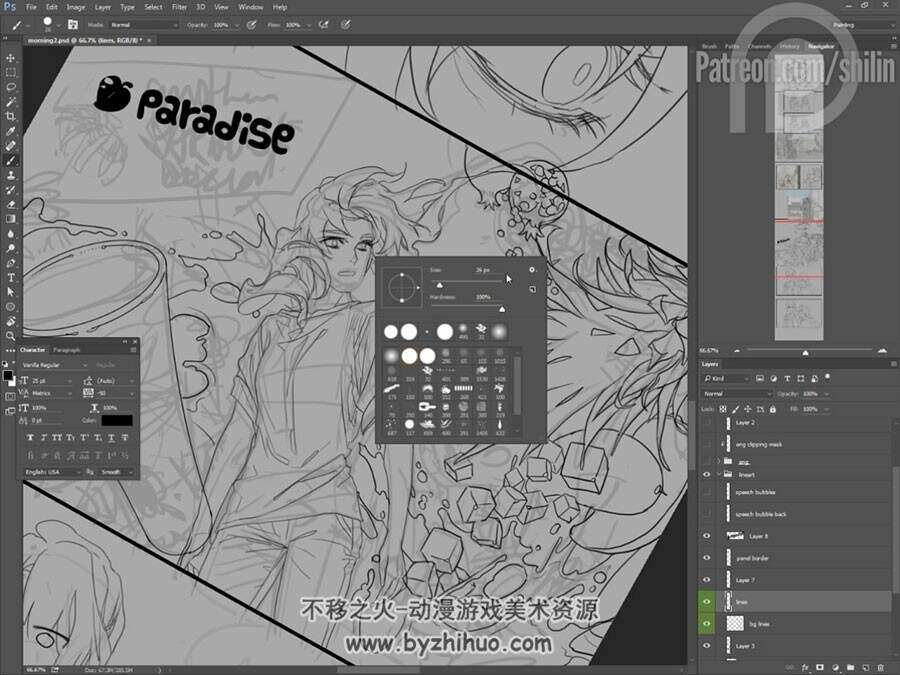Viewport: 900px width, 675px height.
Task: Select the Move tool
Action: point(10,58)
